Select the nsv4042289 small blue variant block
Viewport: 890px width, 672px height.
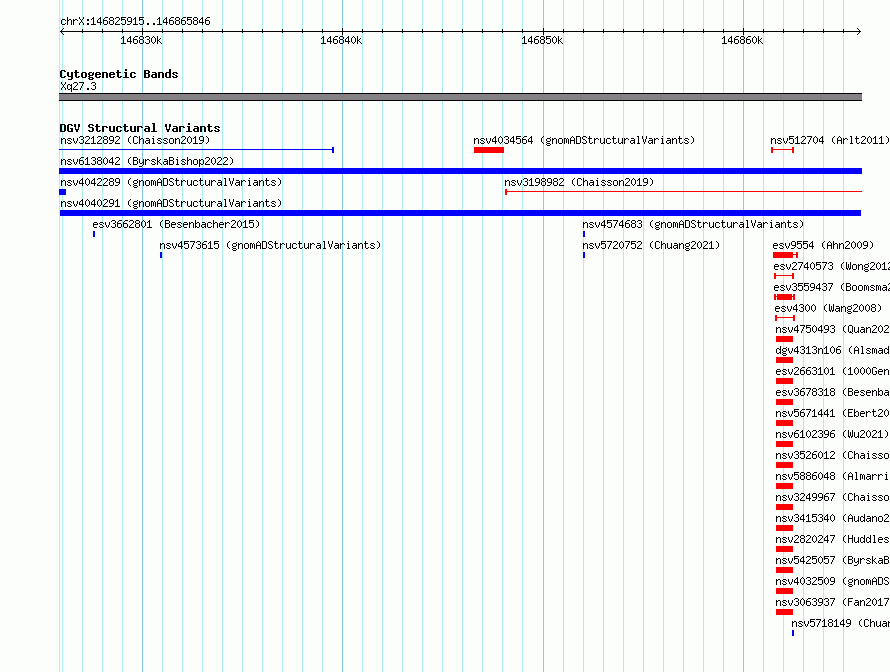(x=62, y=192)
